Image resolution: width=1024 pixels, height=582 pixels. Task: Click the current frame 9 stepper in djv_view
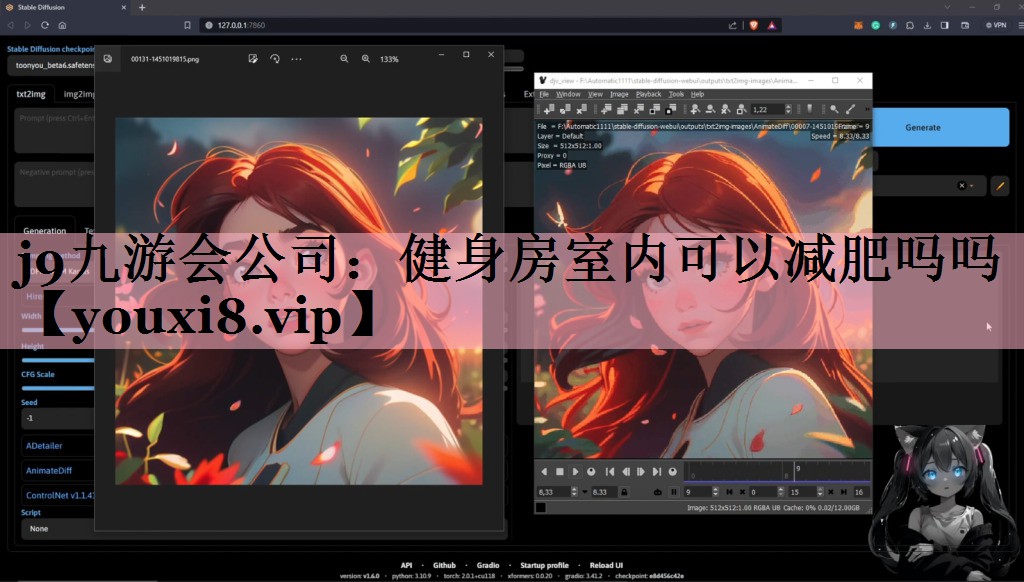pos(716,493)
